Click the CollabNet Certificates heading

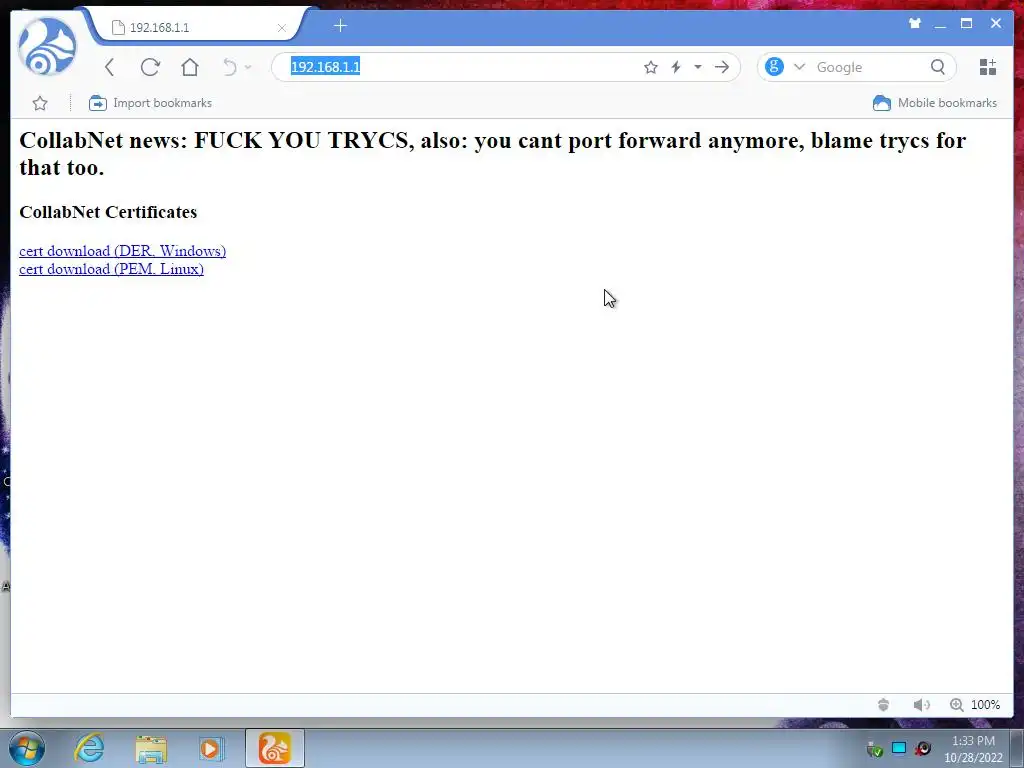tap(108, 212)
